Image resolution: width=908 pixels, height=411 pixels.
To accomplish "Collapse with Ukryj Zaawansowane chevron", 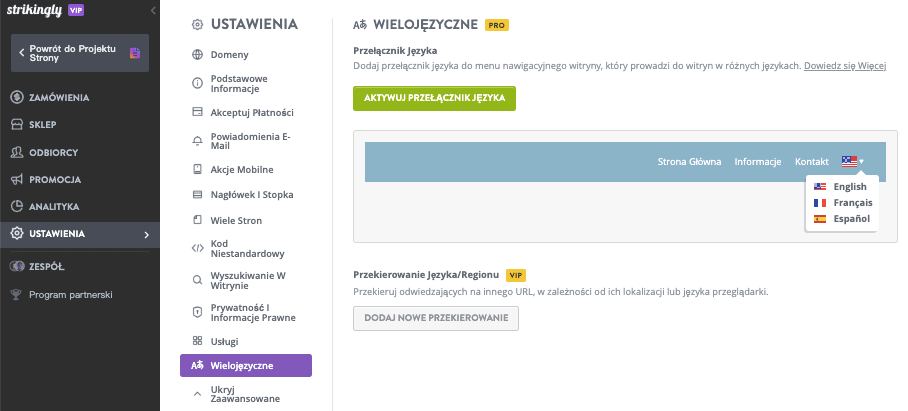I will [197, 394].
